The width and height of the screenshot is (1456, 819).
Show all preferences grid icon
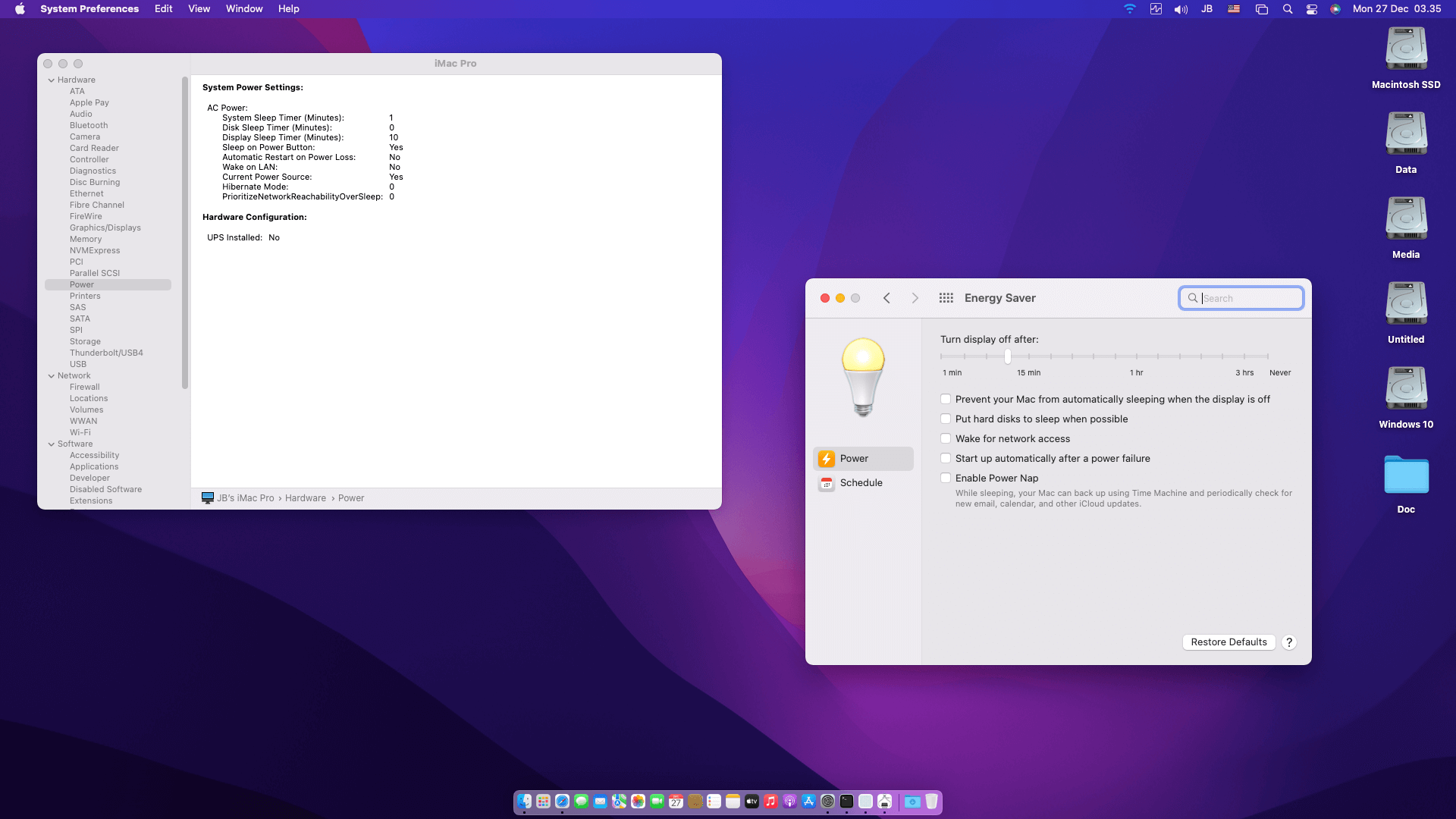click(946, 298)
